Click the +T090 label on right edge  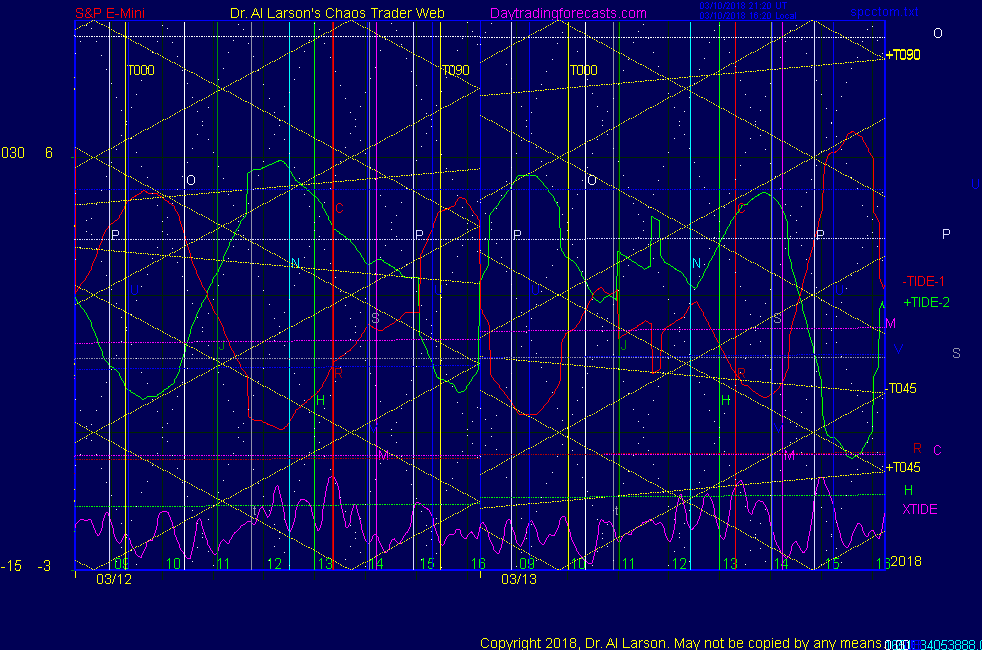point(904,55)
